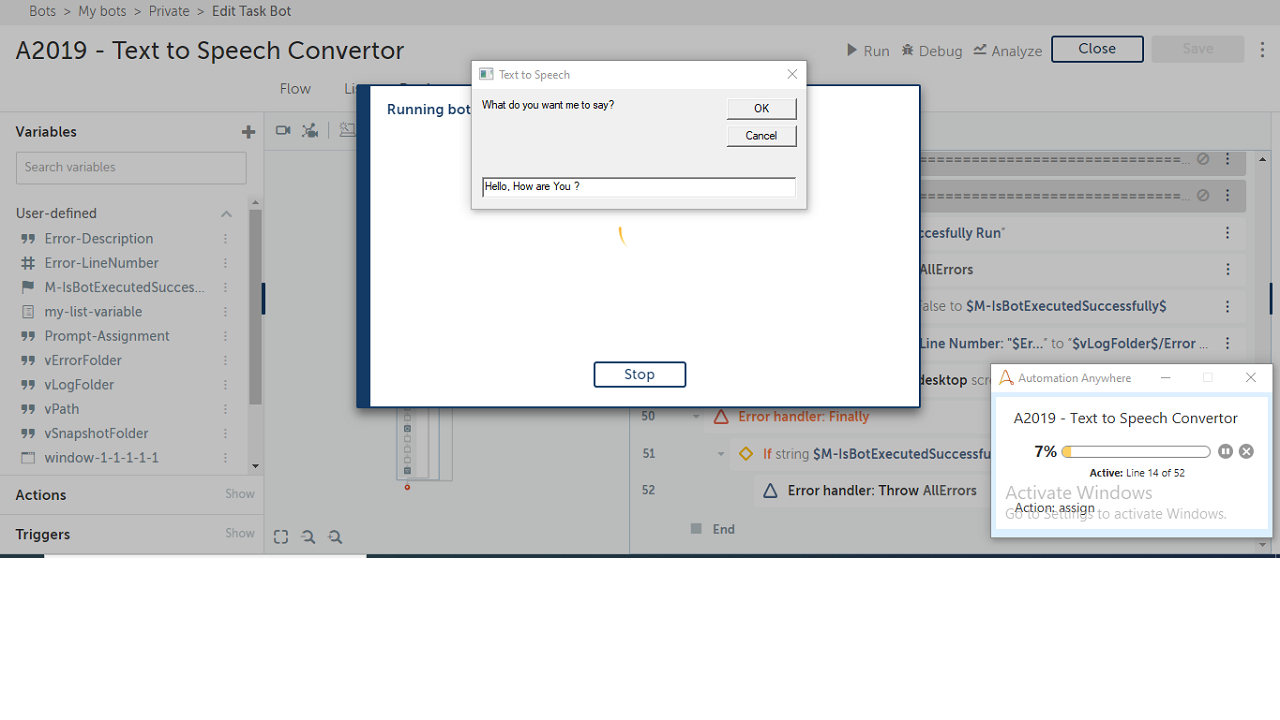Screen dimensions: 1280x720
Task: Click the Throw error handler triangle icon on line 52
Action: [770, 491]
